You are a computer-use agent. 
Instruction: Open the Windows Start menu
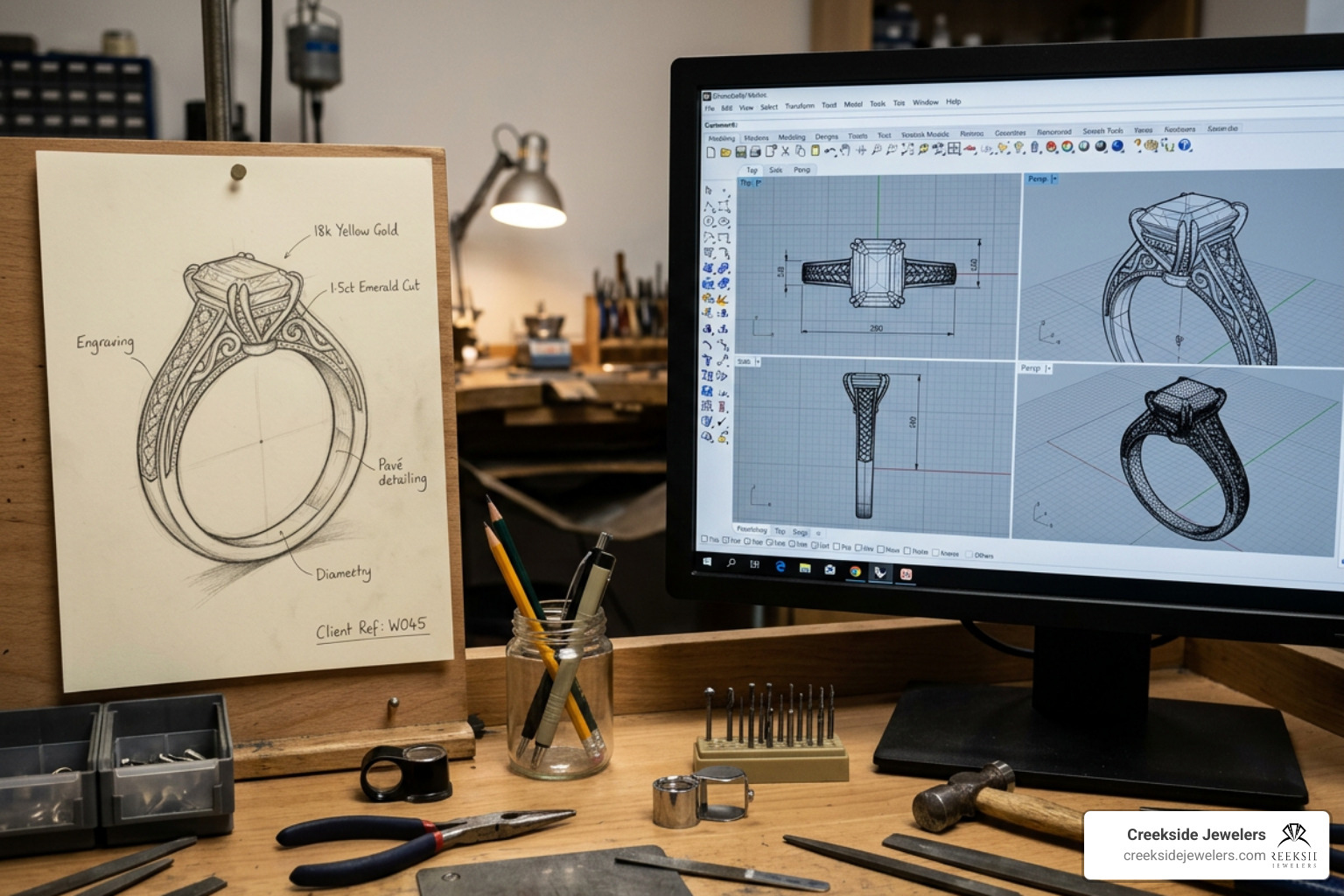tap(707, 562)
